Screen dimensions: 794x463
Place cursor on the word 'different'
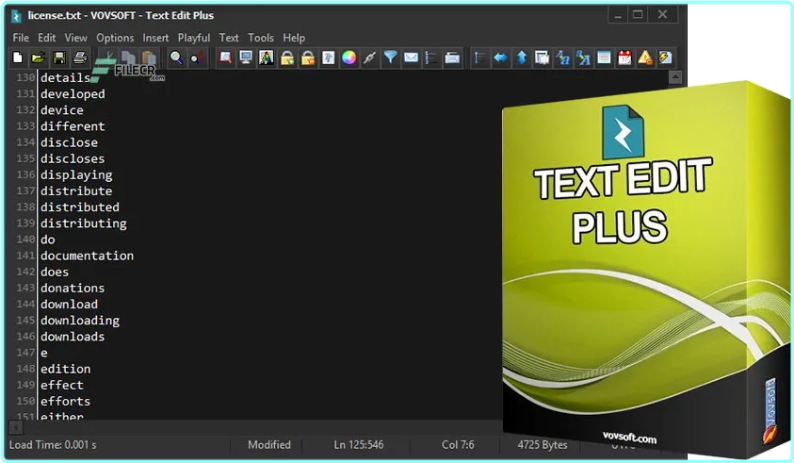tap(73, 126)
